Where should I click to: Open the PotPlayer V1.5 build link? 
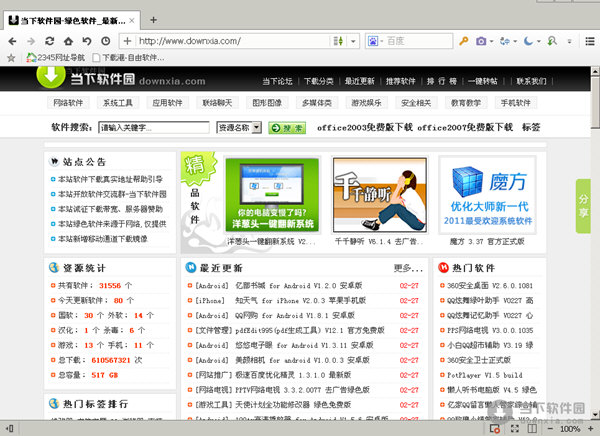[485, 375]
